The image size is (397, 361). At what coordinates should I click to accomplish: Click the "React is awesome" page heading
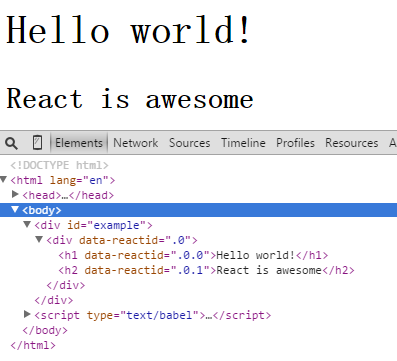pos(130,99)
